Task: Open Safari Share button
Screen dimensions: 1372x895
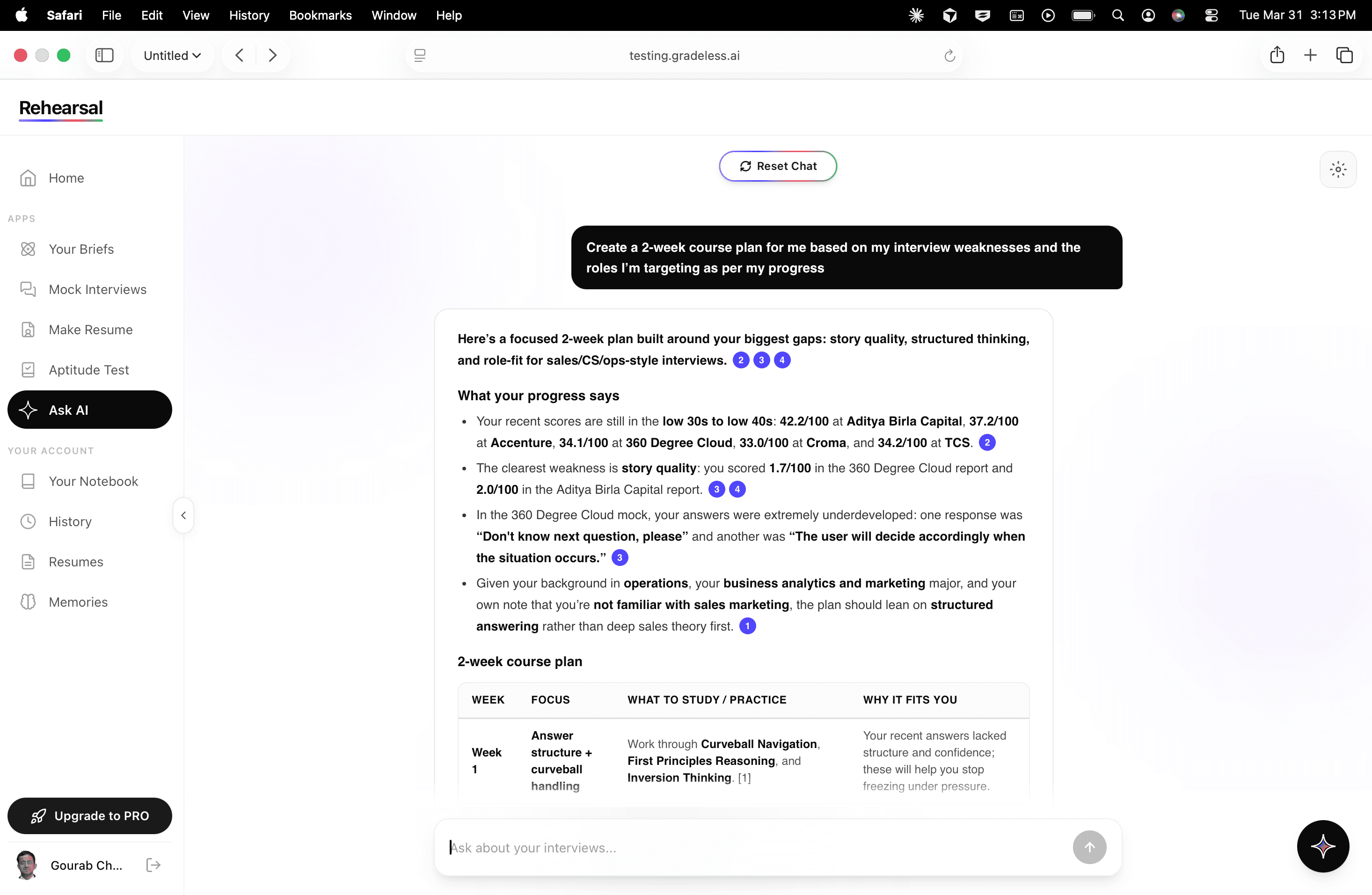Action: [x=1277, y=55]
